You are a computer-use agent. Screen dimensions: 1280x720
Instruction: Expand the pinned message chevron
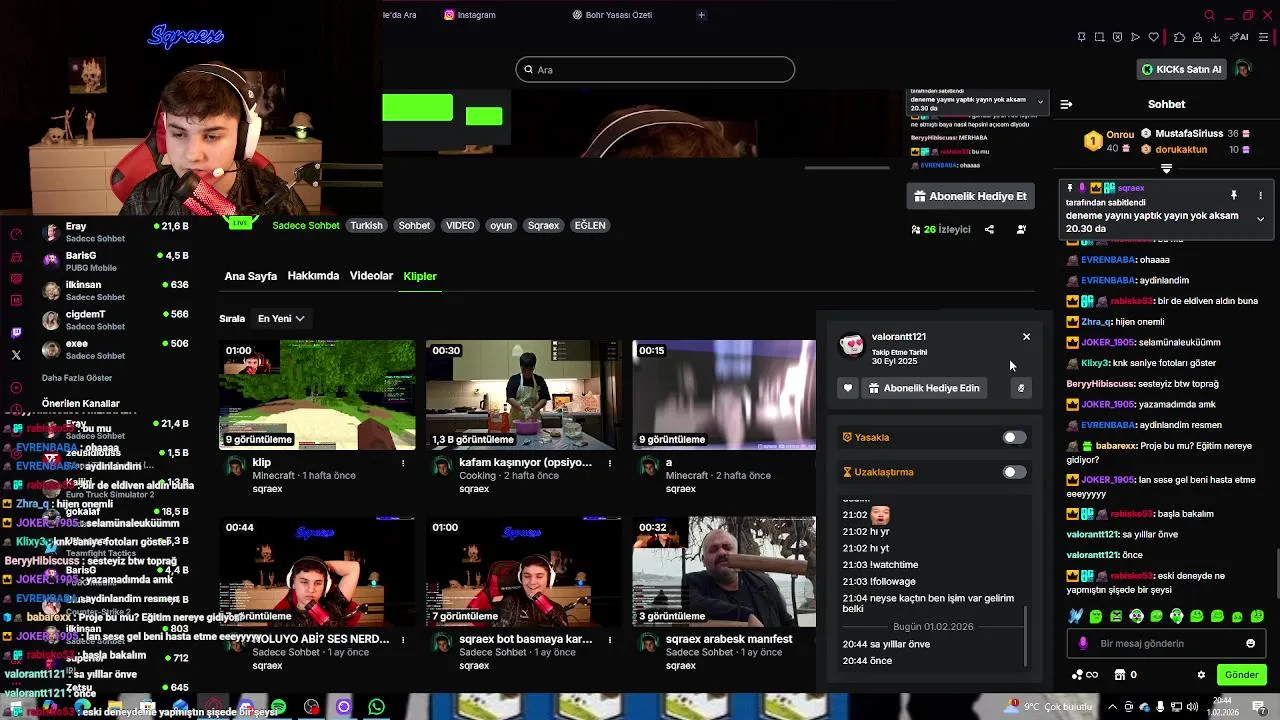click(1260, 219)
